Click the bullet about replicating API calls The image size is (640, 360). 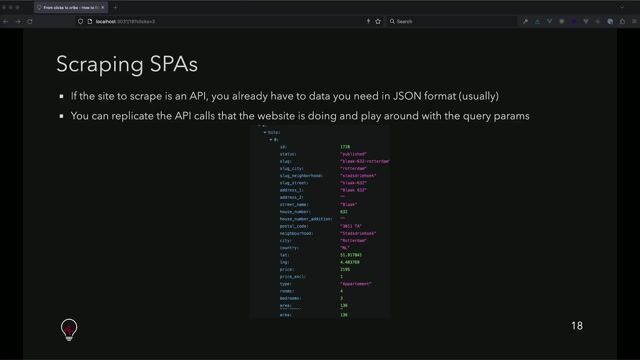(300, 116)
